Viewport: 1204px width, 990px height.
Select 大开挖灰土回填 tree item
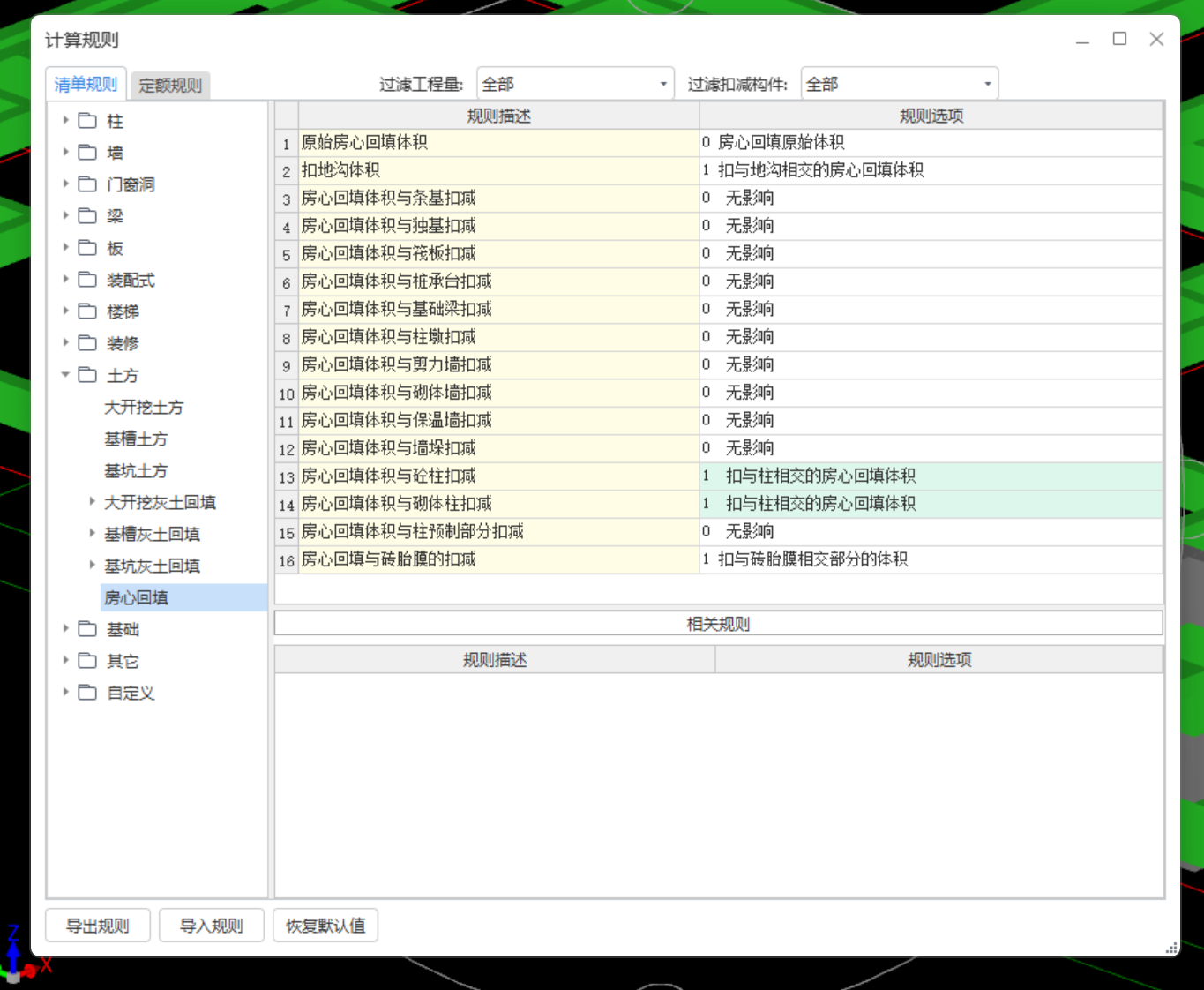[x=160, y=502]
